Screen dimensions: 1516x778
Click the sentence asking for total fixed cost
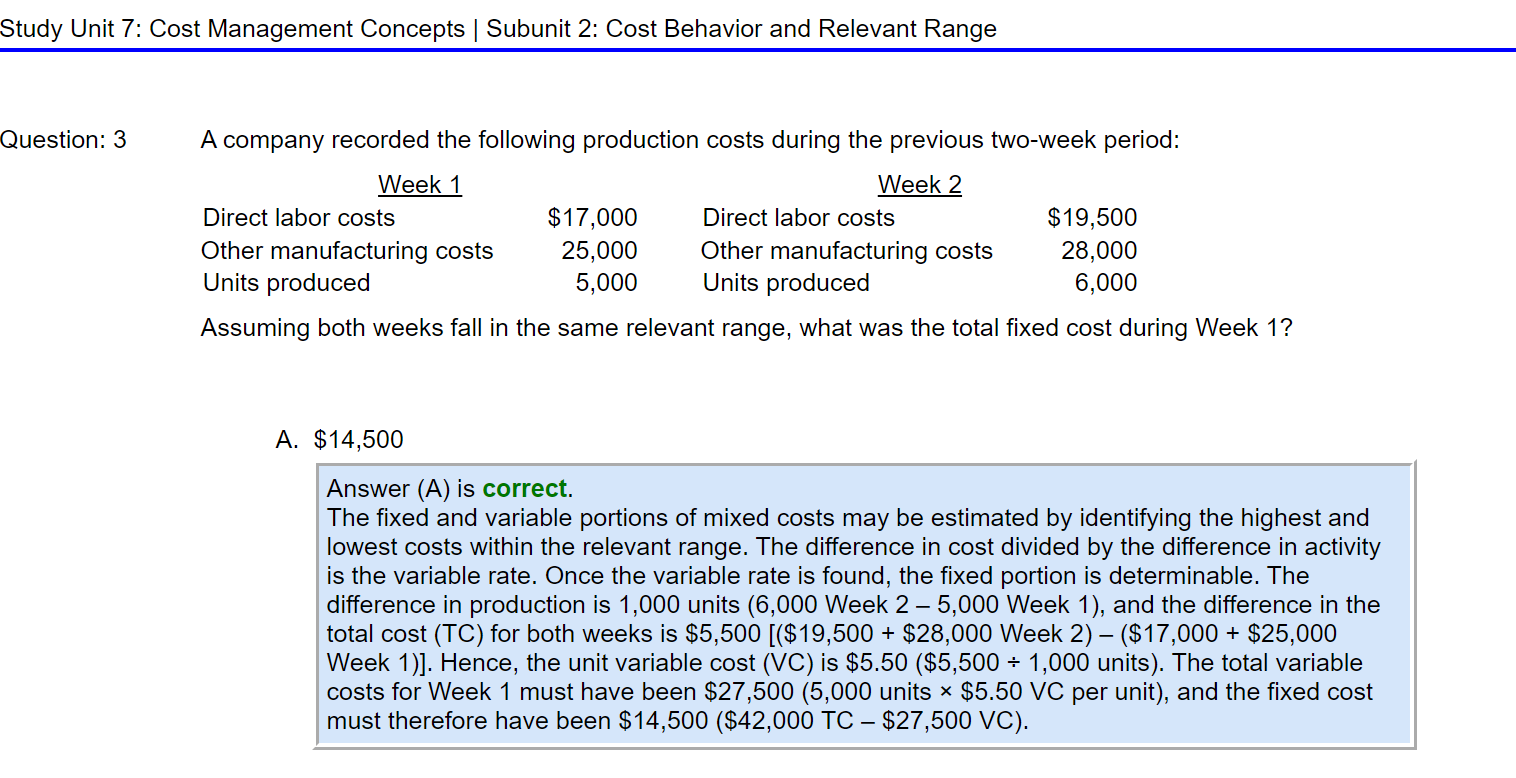(747, 328)
